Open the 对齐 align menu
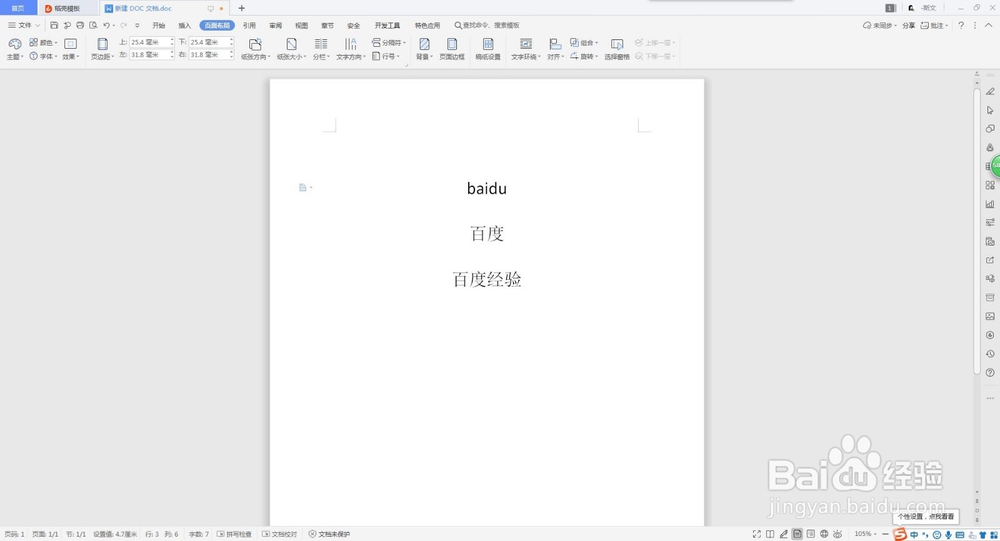Image resolution: width=1000 pixels, height=541 pixels. pyautogui.click(x=555, y=48)
